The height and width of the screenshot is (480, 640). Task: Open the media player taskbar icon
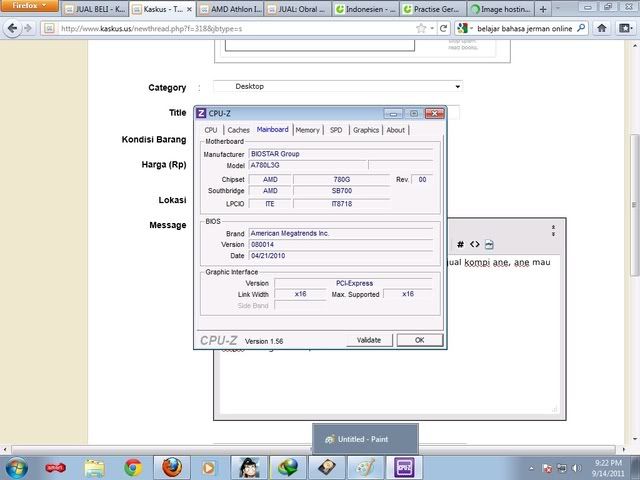point(209,468)
